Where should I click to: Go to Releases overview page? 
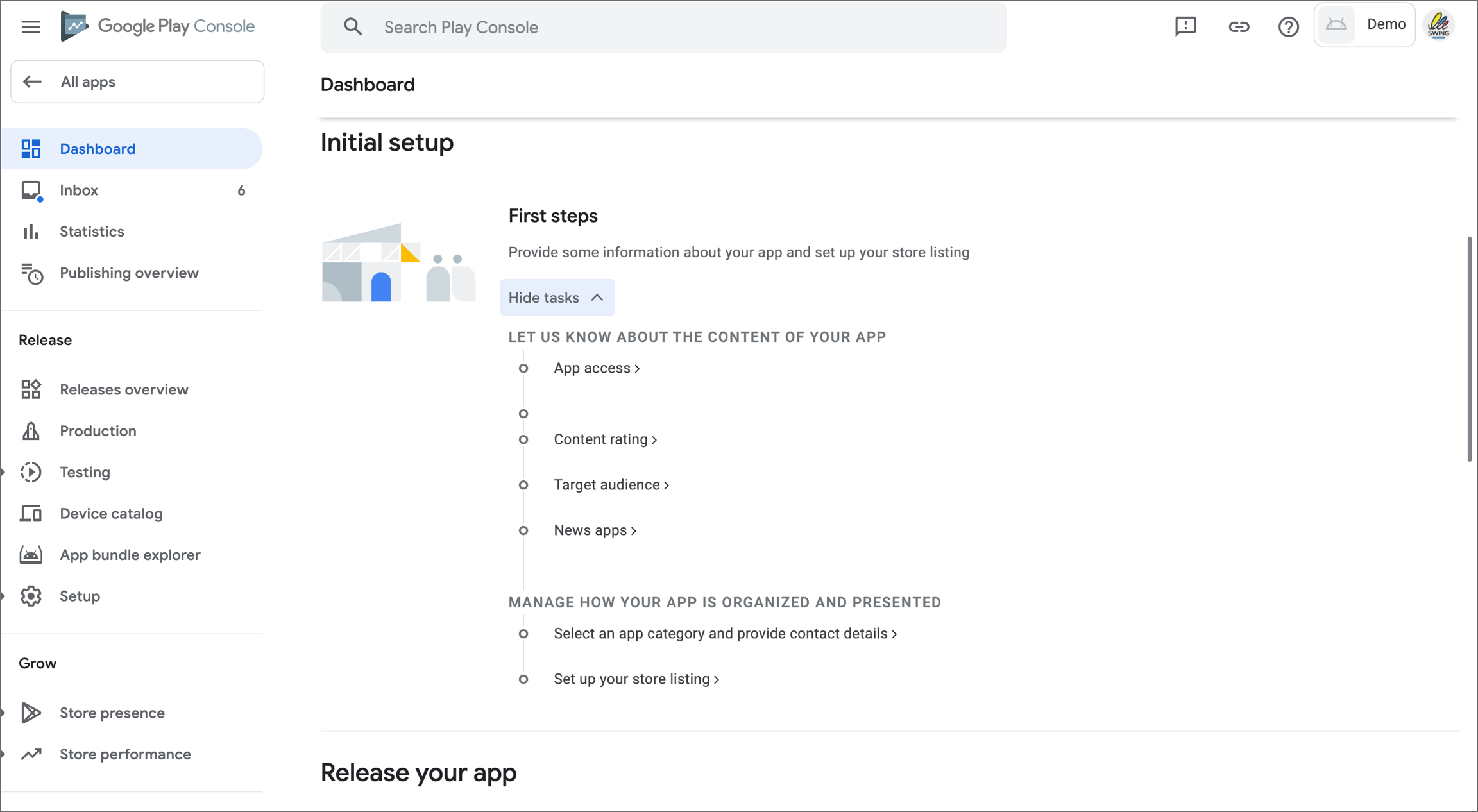(x=124, y=390)
